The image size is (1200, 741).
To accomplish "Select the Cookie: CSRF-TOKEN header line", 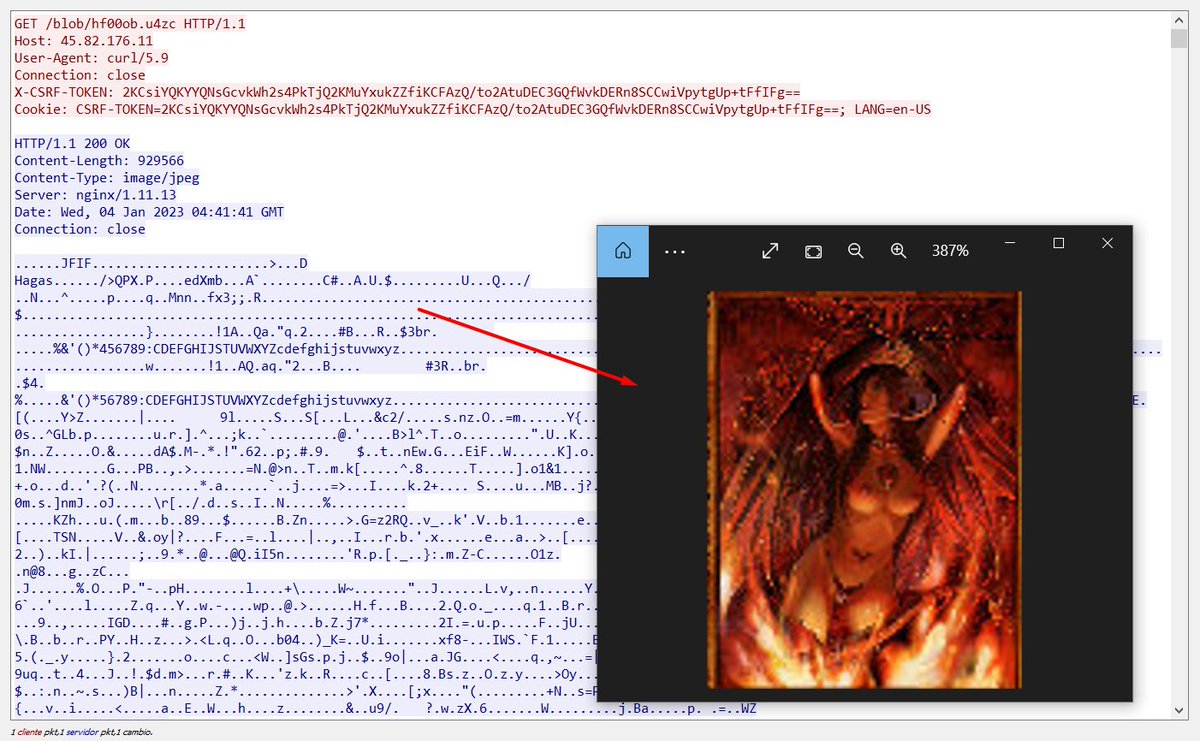I will [x=473, y=108].
